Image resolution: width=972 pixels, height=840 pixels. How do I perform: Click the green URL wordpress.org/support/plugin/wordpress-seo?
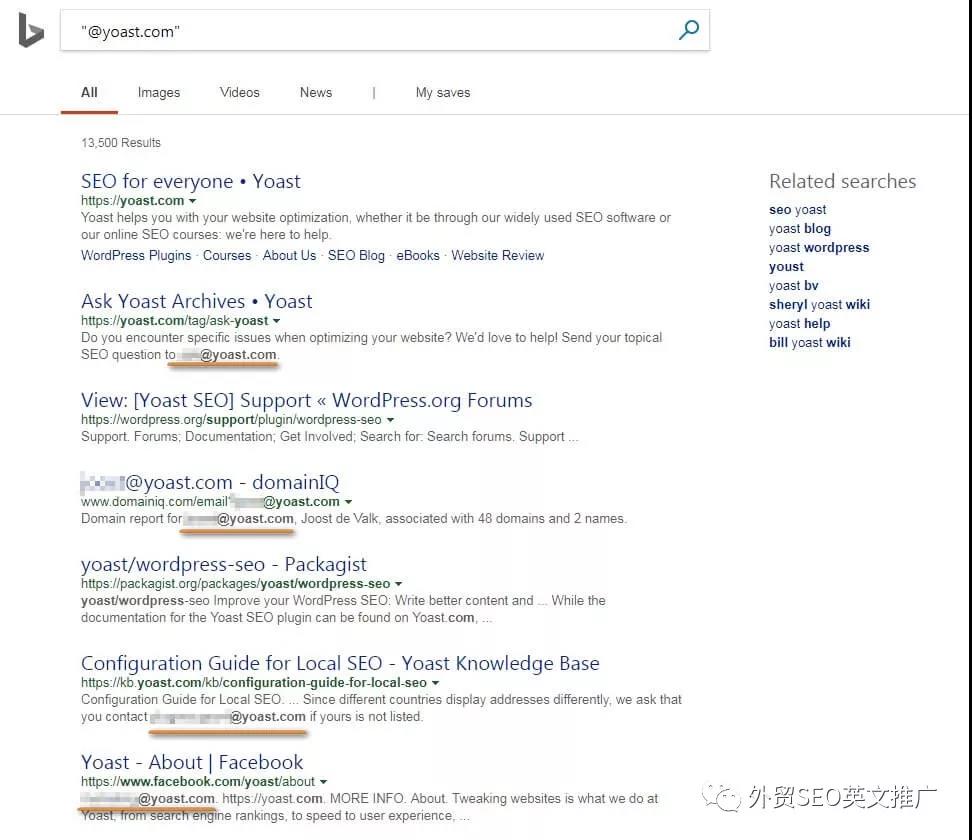(x=231, y=420)
